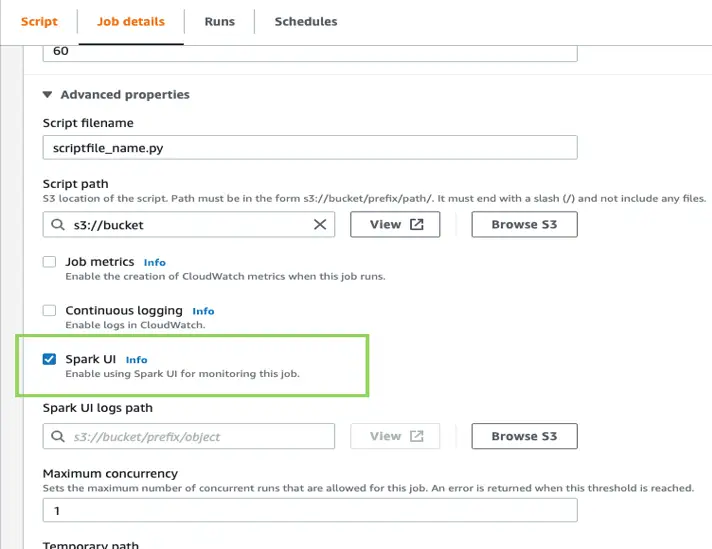This screenshot has width=712, height=549.
Task: Switch to the Script tab
Action: coord(40,21)
